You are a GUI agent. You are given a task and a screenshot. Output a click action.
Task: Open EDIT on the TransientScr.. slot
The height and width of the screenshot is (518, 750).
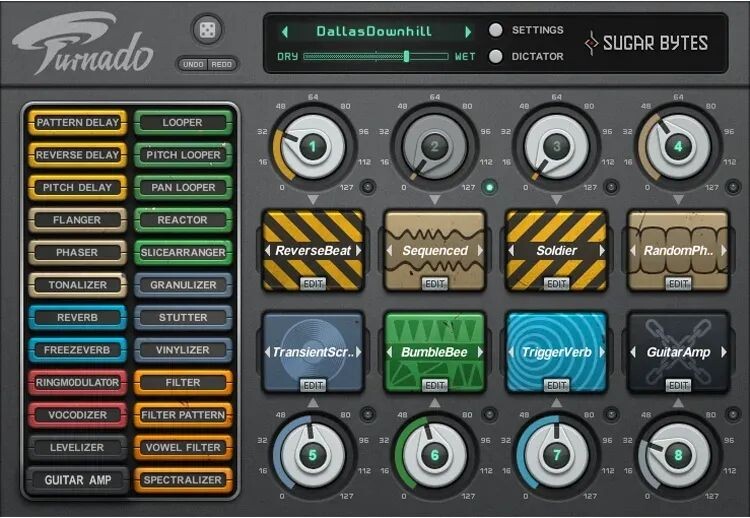pyautogui.click(x=313, y=386)
